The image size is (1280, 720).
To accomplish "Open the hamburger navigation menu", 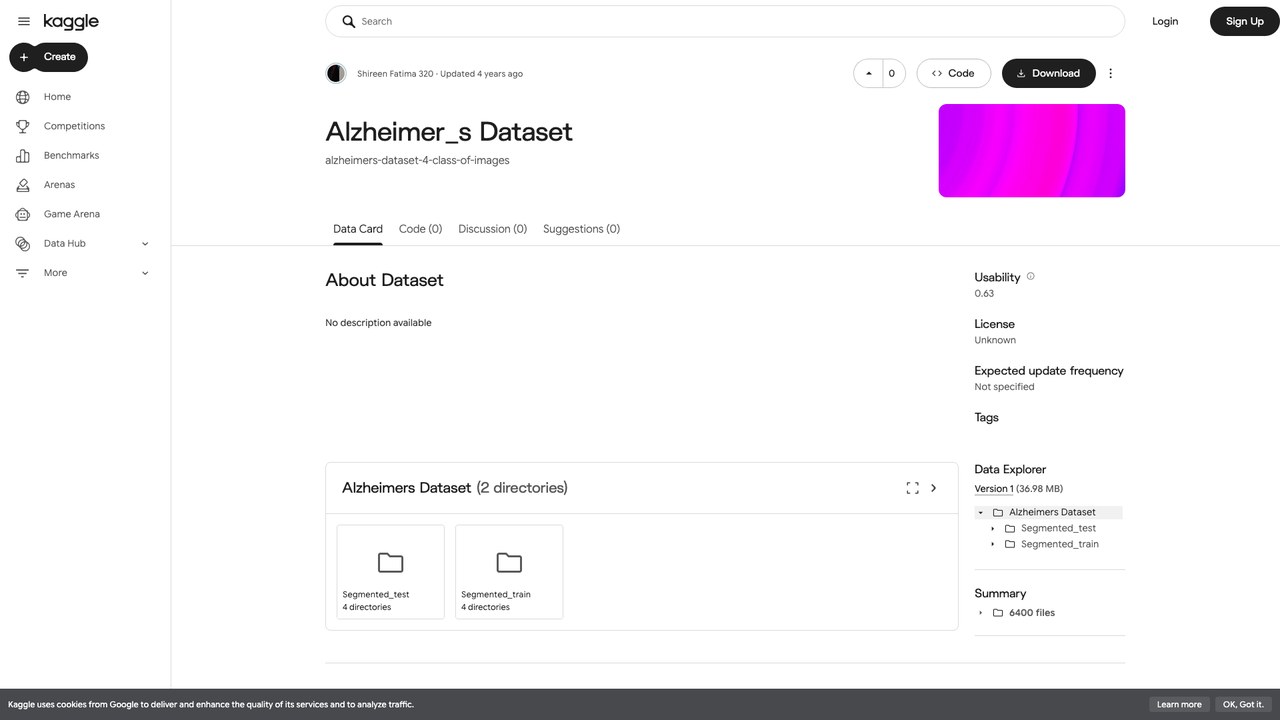I will (24, 21).
